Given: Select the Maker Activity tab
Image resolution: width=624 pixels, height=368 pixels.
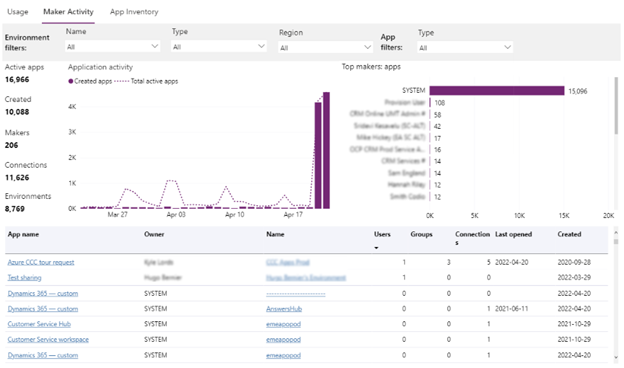Looking at the screenshot, I should click(68, 12).
